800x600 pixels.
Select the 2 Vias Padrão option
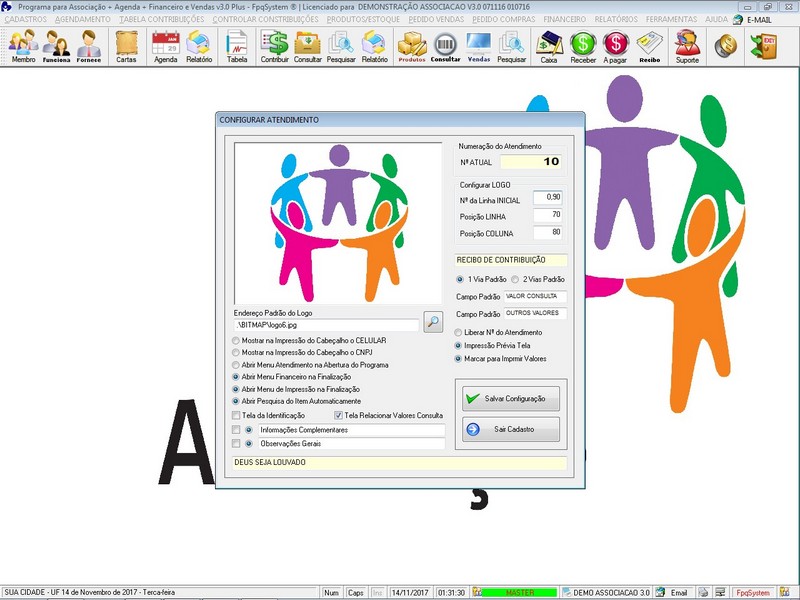click(x=515, y=280)
